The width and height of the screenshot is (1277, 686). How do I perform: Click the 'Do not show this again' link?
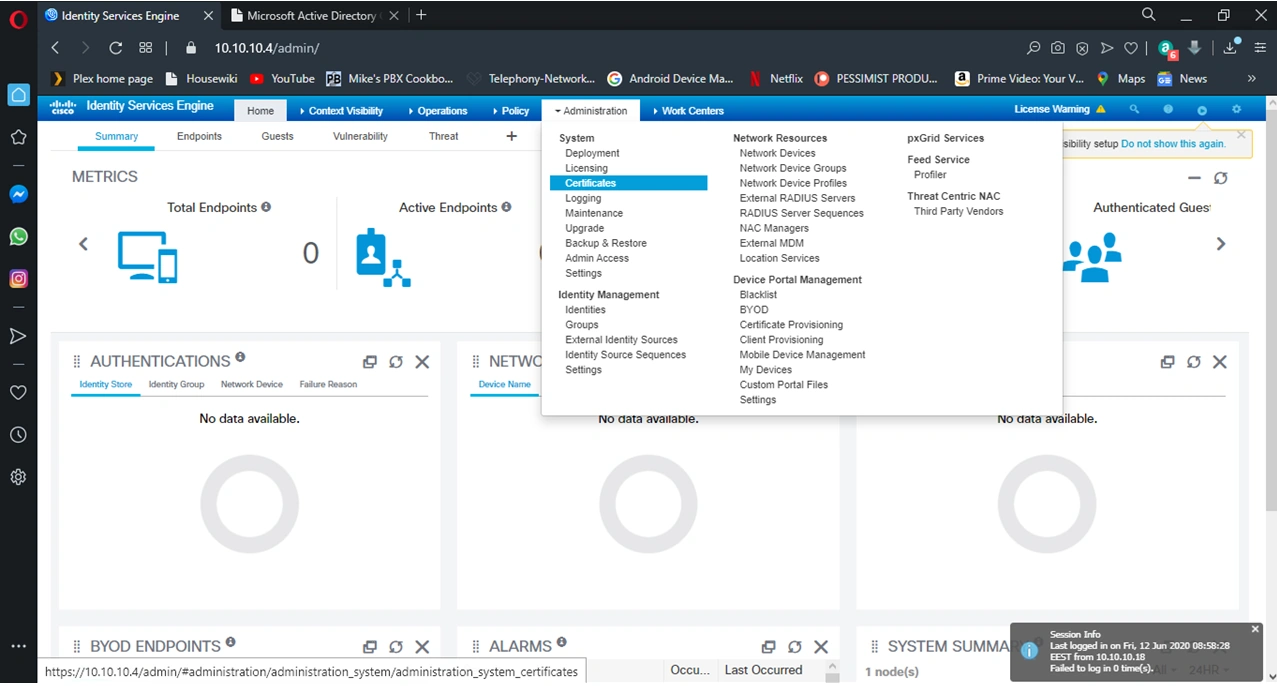click(x=1173, y=144)
